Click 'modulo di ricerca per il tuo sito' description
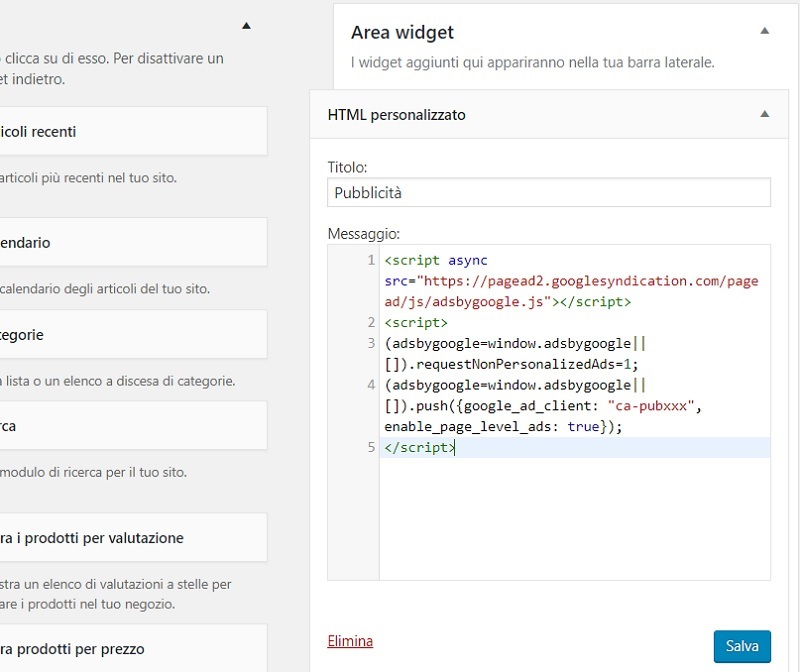Image resolution: width=800 pixels, height=672 pixels. 93,472
